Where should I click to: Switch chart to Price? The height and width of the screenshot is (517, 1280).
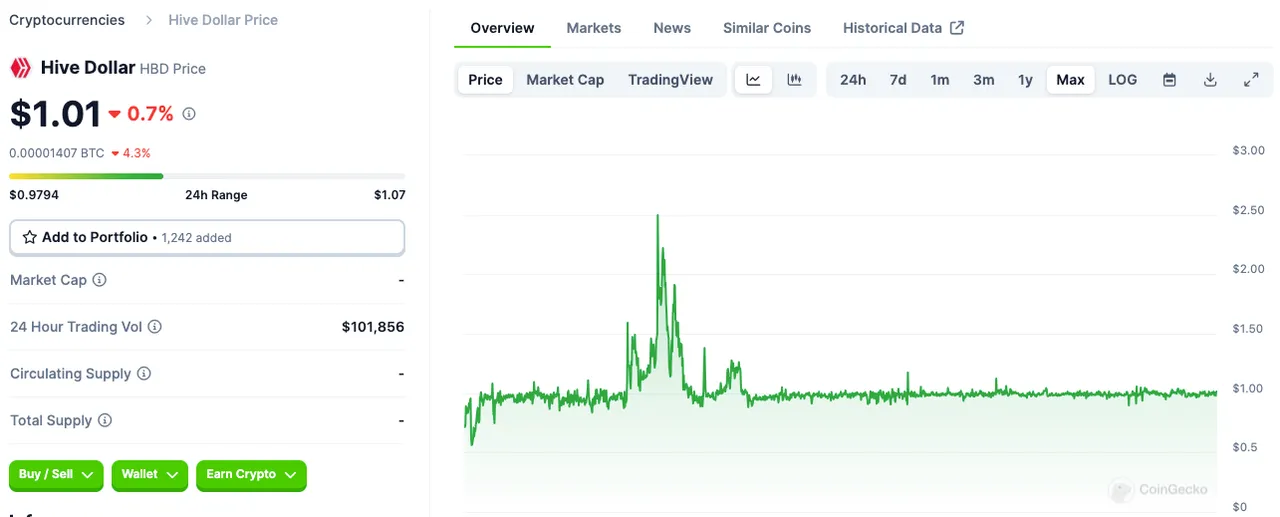[x=485, y=80]
